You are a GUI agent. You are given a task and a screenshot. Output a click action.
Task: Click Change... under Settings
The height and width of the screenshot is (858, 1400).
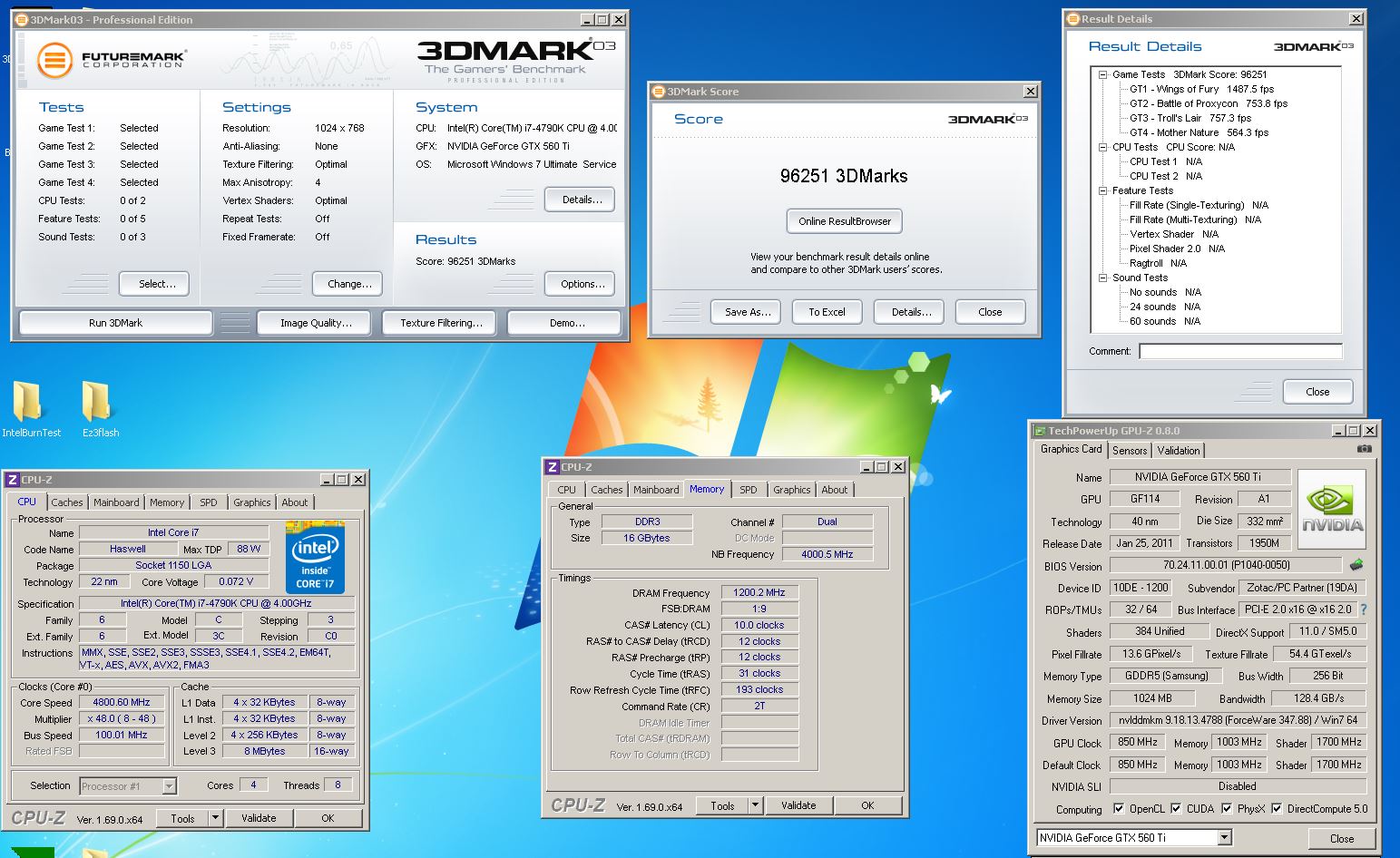[x=349, y=284]
